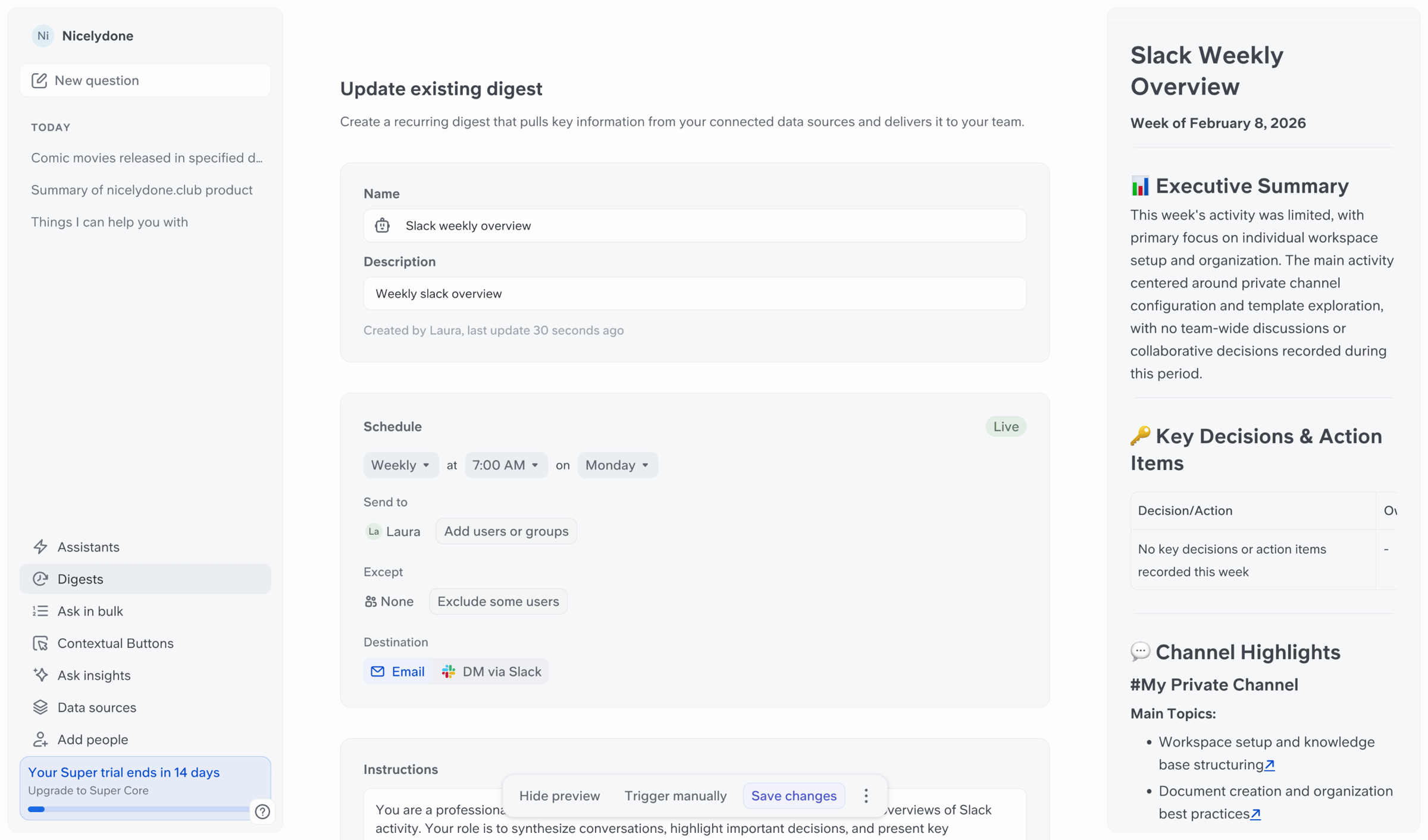This screenshot has width=1428, height=840.
Task: Select Email as the destination
Action: tap(397, 672)
